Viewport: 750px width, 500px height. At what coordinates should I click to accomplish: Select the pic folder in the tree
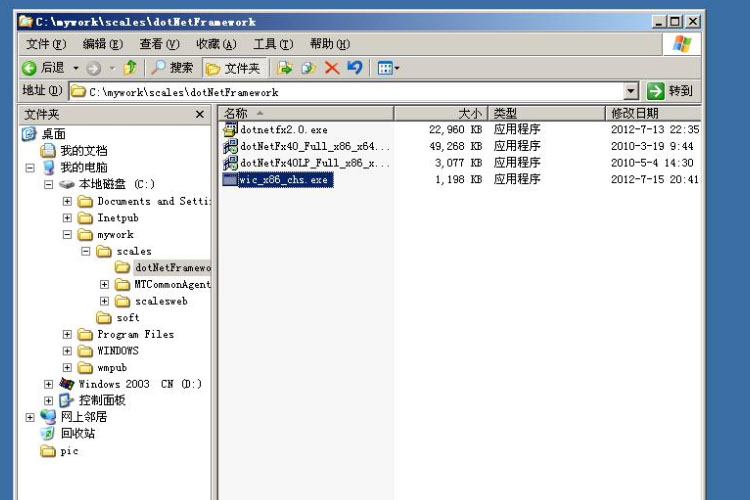(69, 451)
